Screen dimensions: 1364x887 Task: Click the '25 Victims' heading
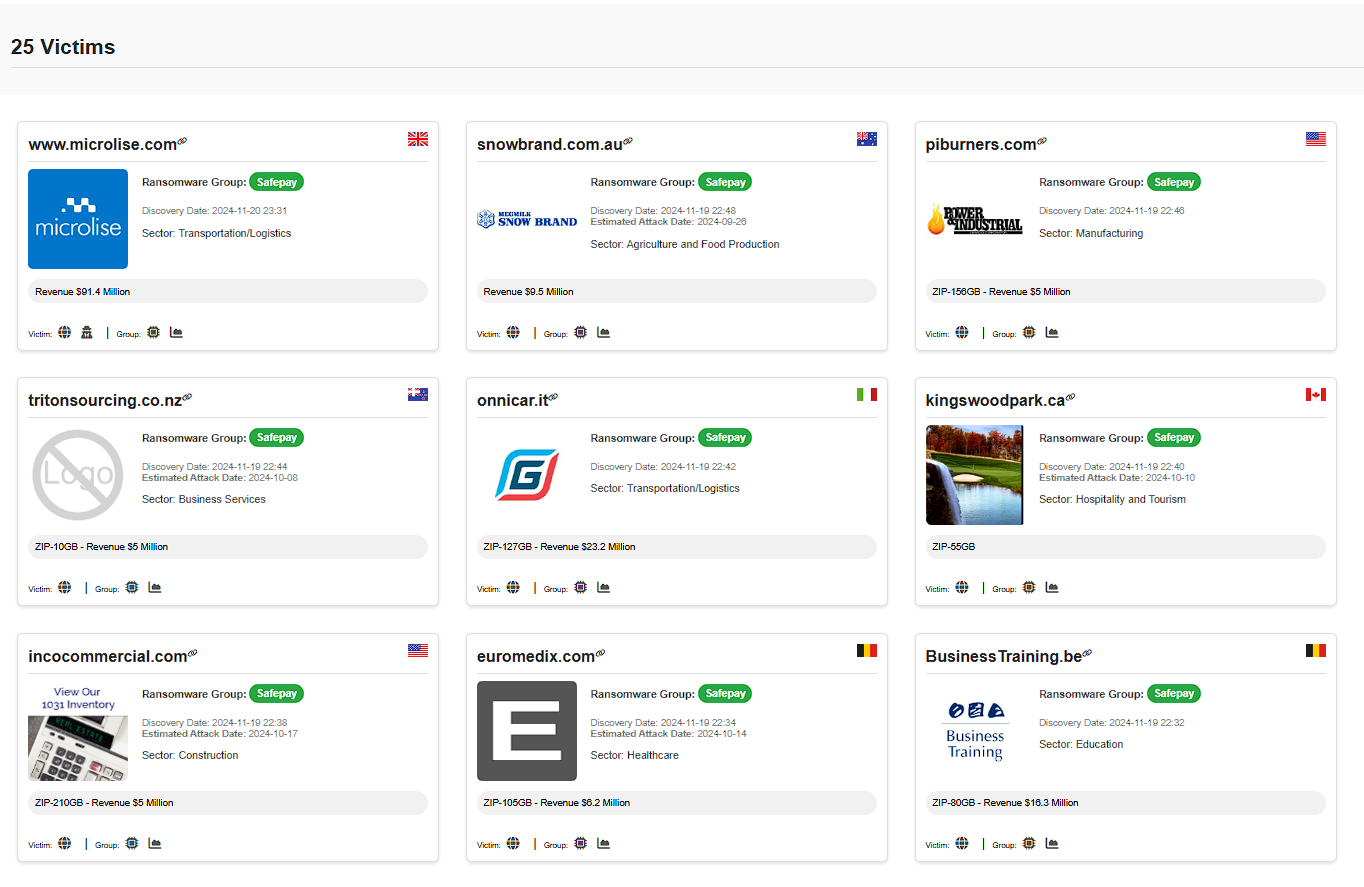pos(63,47)
